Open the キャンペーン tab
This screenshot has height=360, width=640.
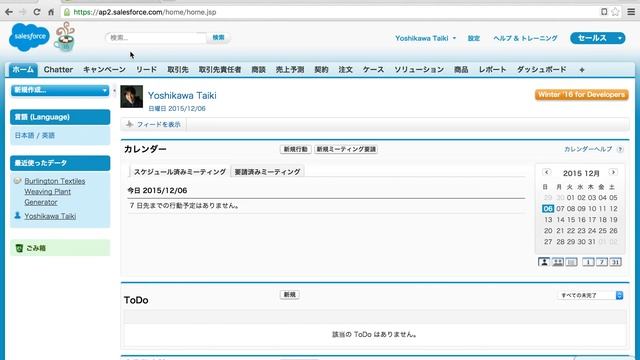click(x=104, y=70)
